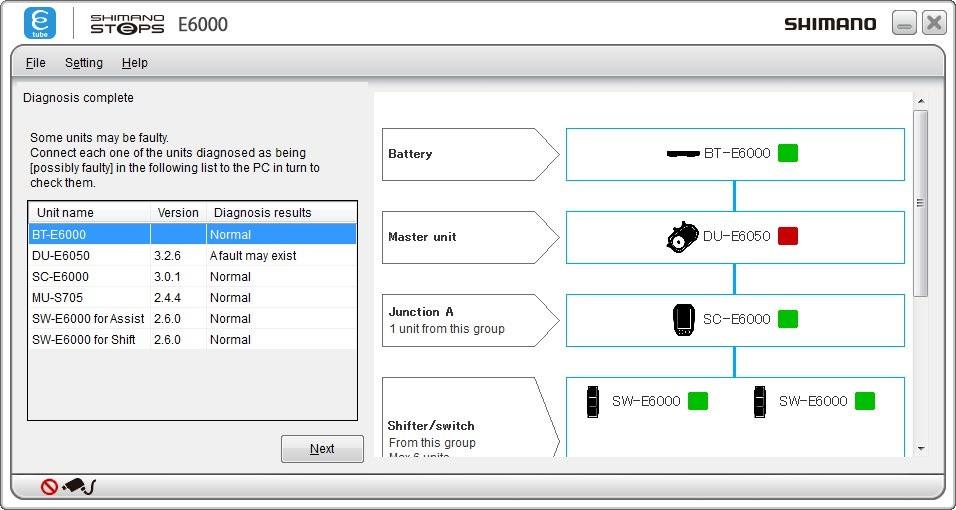Image resolution: width=956 pixels, height=510 pixels.
Task: Open the Setting menu
Action: (84, 63)
